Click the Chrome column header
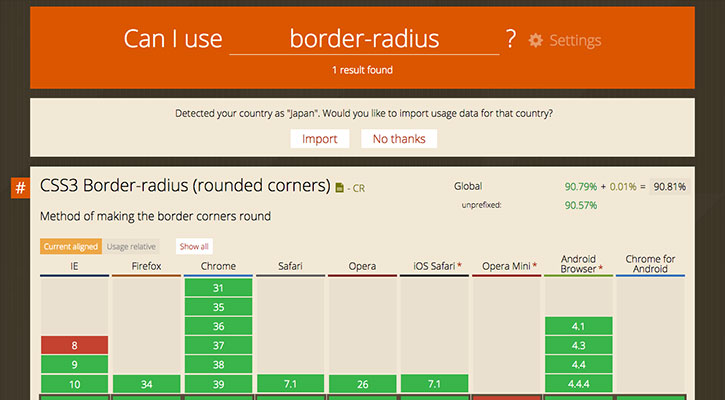 click(x=218, y=266)
